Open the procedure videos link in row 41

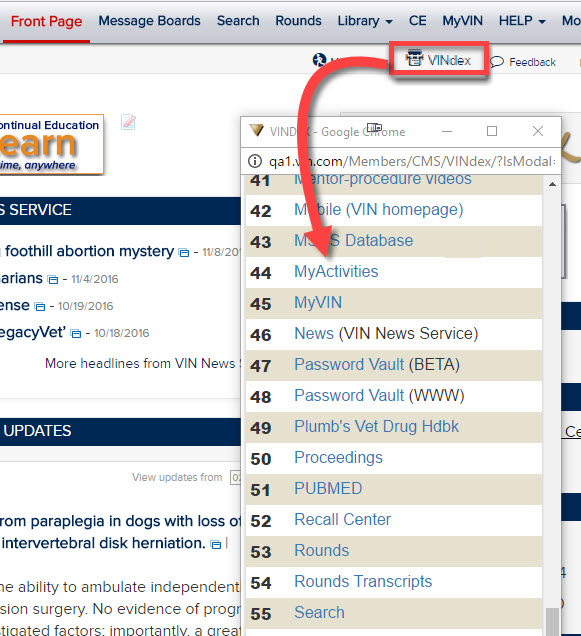[x=383, y=179]
